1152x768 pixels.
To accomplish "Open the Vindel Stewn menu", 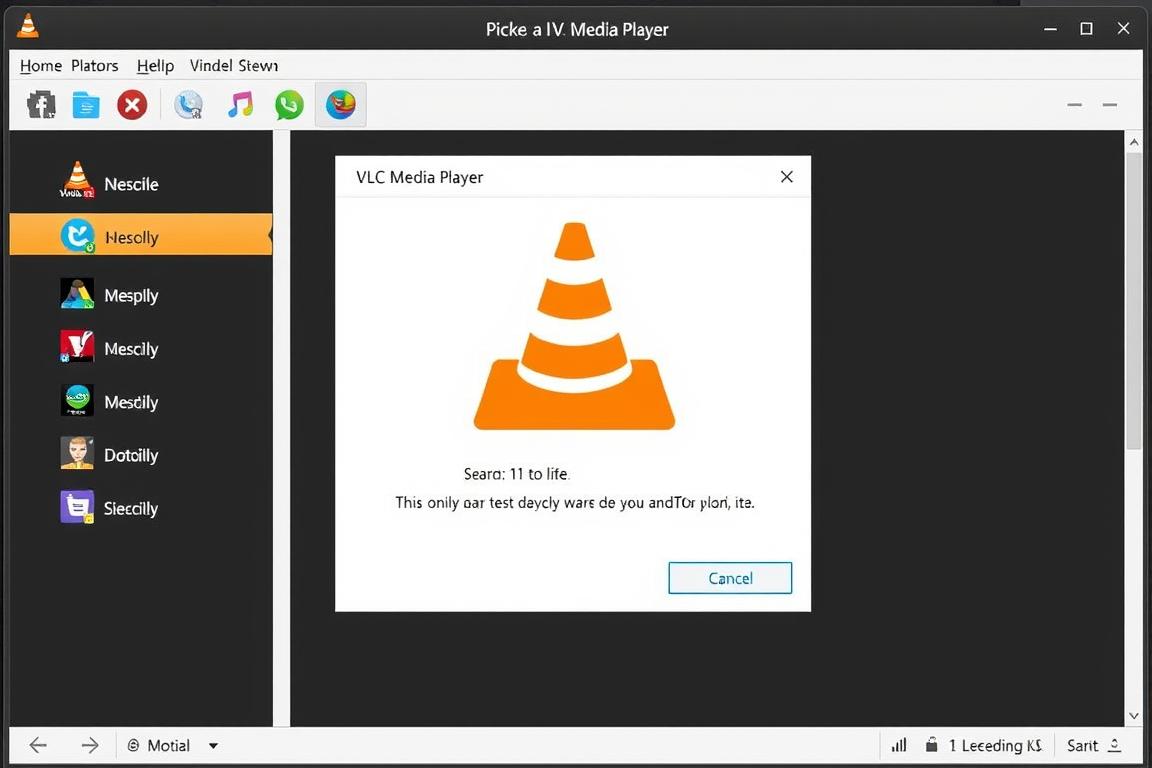I will click(x=234, y=65).
